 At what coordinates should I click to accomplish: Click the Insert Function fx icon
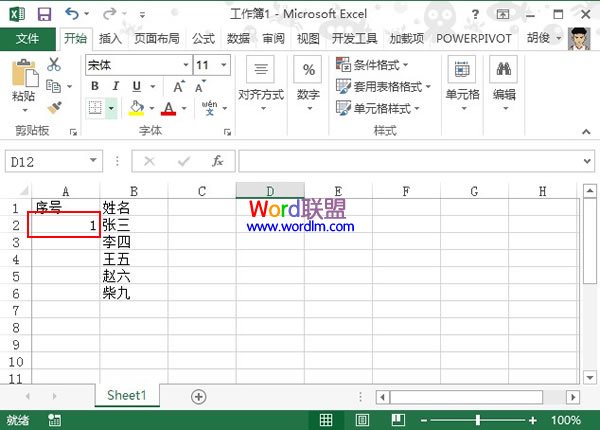pos(217,161)
